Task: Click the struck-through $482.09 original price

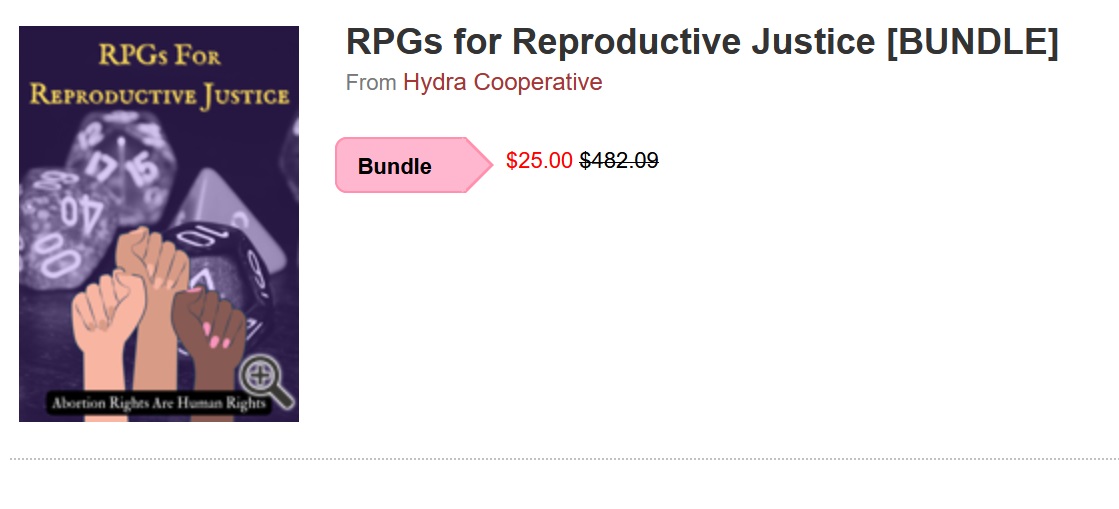Action: (x=619, y=161)
